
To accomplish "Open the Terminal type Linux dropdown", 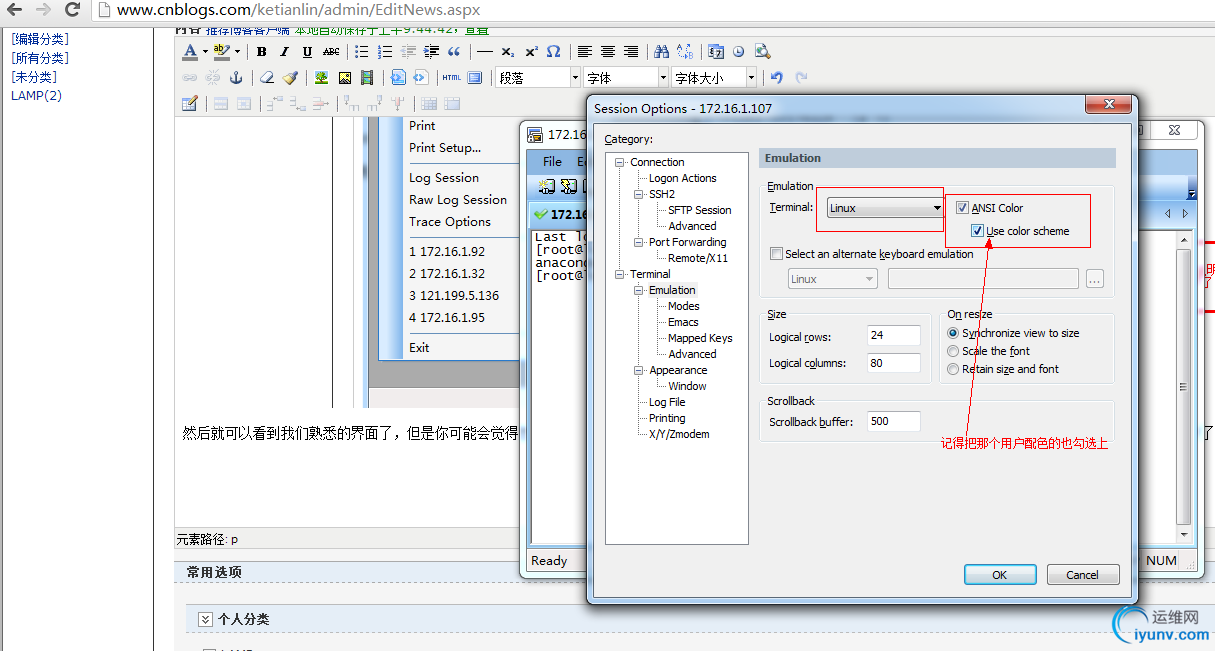I will click(x=886, y=208).
